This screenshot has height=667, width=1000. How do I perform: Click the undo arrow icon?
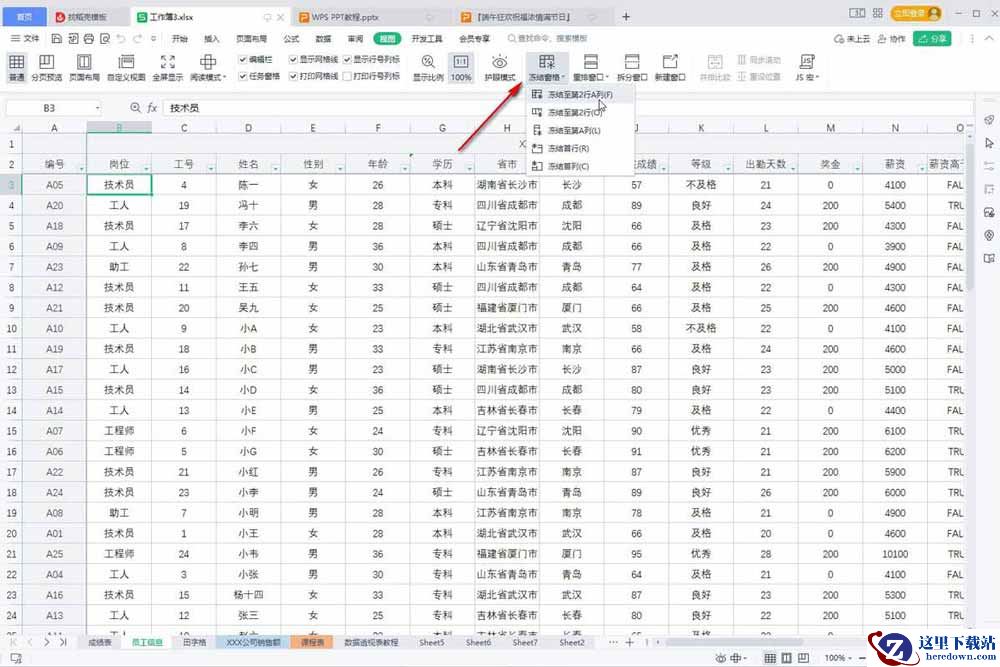[x=121, y=39]
